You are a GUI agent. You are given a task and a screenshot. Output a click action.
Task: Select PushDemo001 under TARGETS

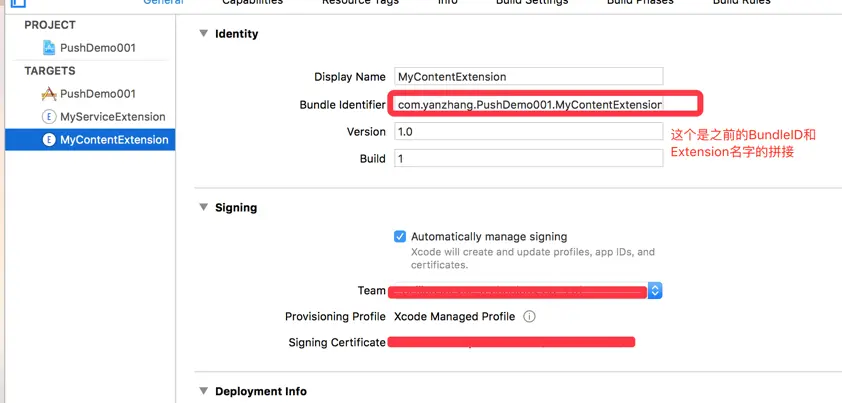pos(98,93)
